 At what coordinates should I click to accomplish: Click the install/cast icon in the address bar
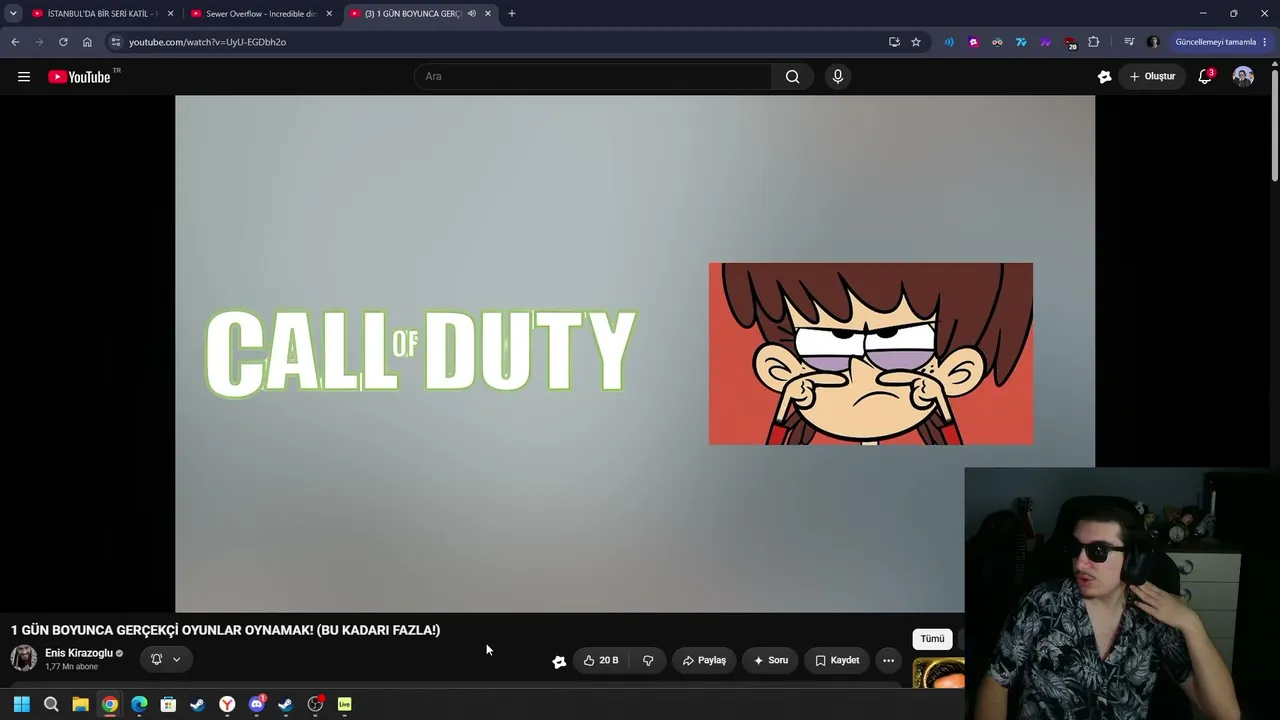894,42
